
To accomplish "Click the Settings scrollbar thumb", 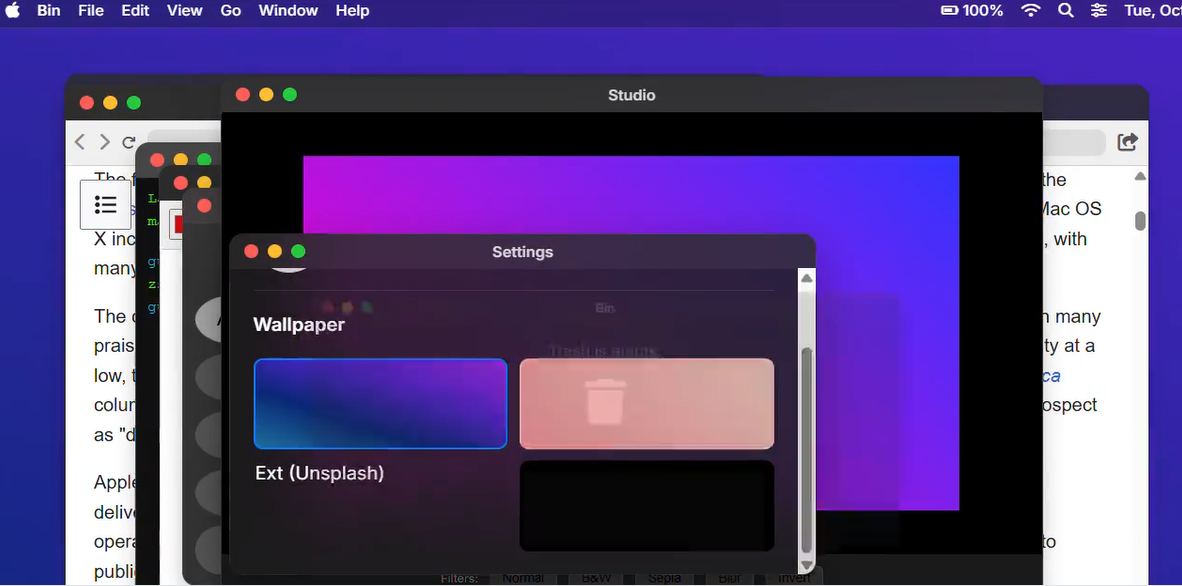I will pos(807,450).
